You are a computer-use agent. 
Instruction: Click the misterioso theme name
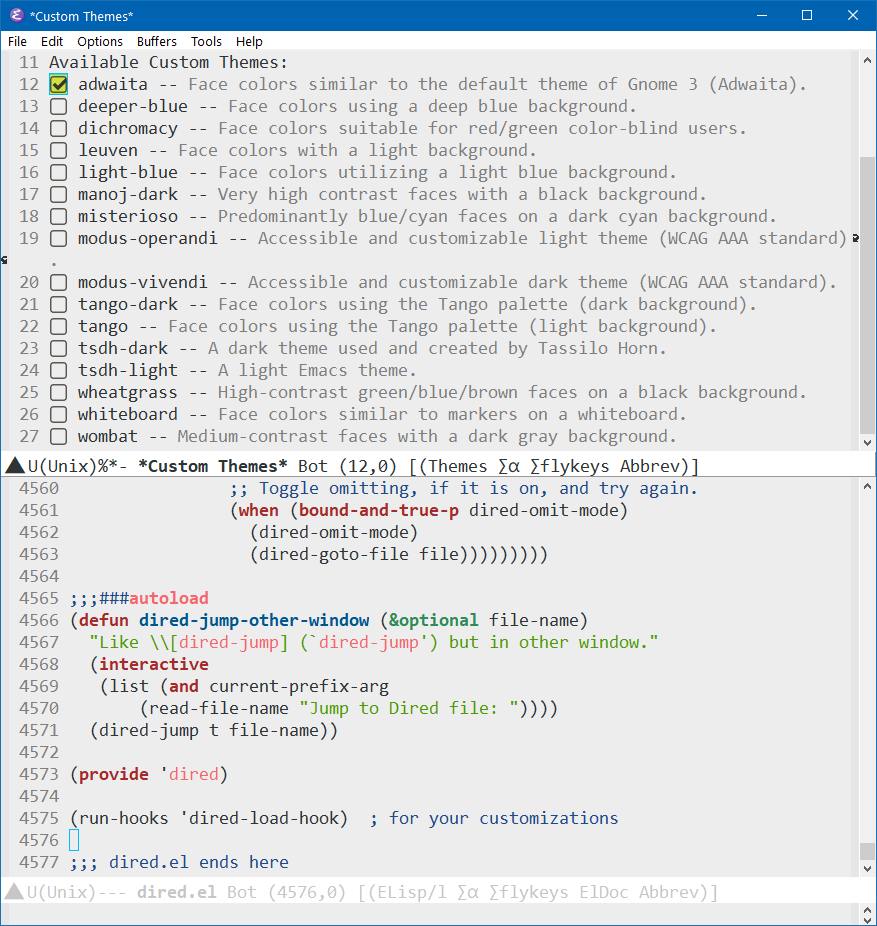click(128, 216)
